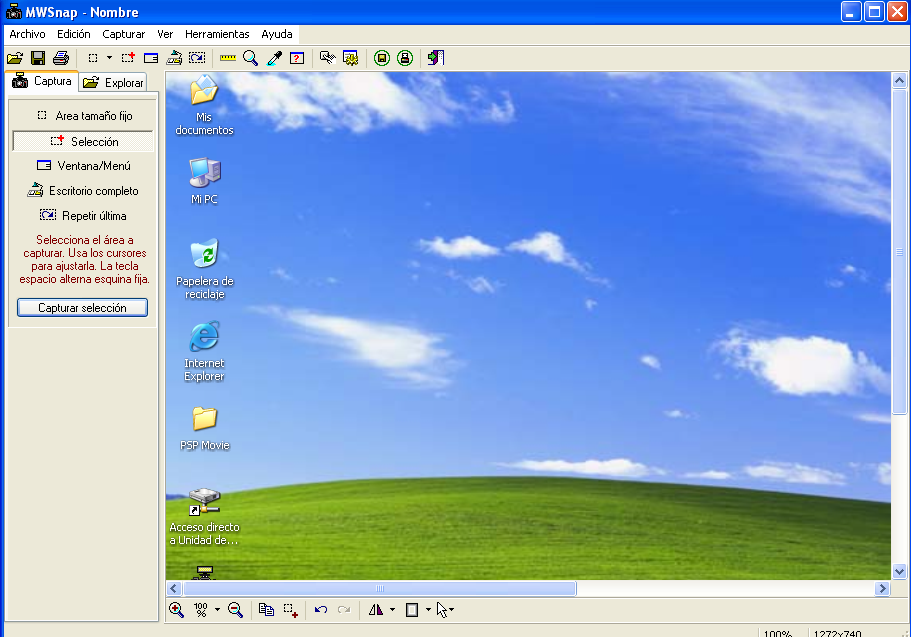Toggle auto-print with the green circled printer icon

tap(405, 58)
